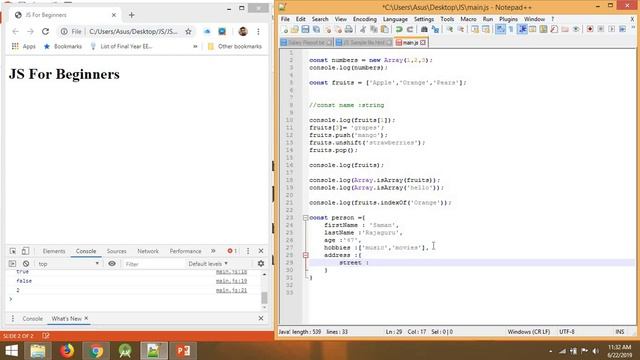This screenshot has height=360, width=640.
Task: Switch to the main.js tab in Notepad++
Action: 410,42
